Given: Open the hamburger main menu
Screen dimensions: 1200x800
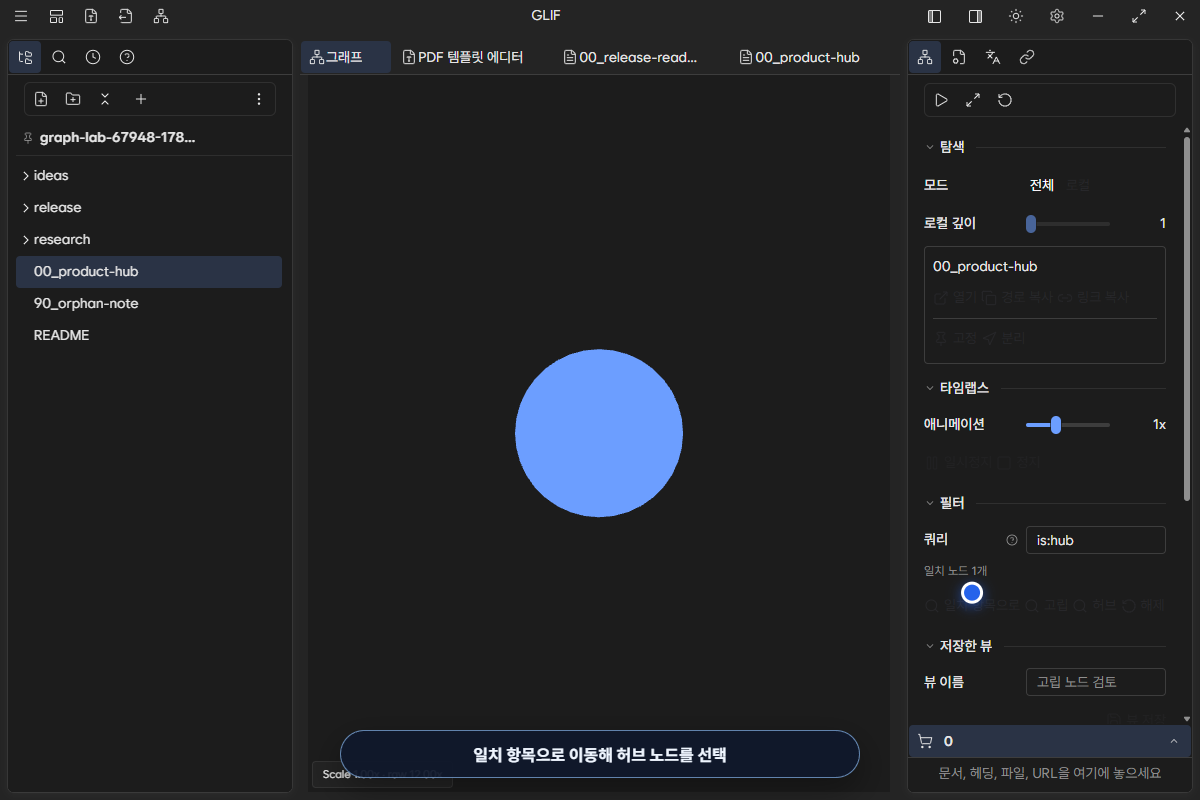Looking at the screenshot, I should coord(21,16).
